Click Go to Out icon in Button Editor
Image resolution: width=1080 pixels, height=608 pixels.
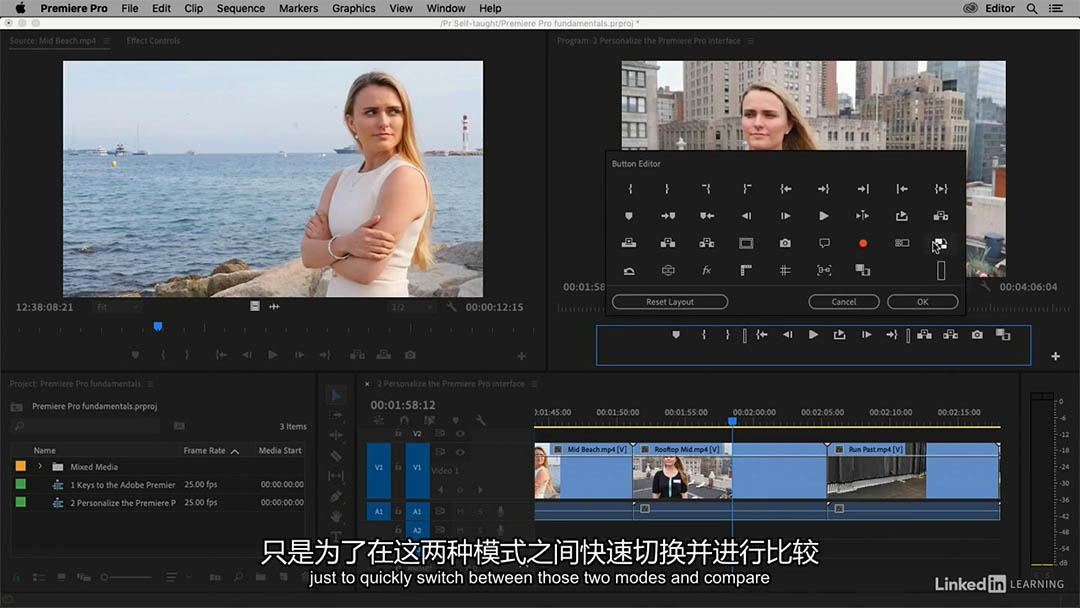tap(824, 189)
